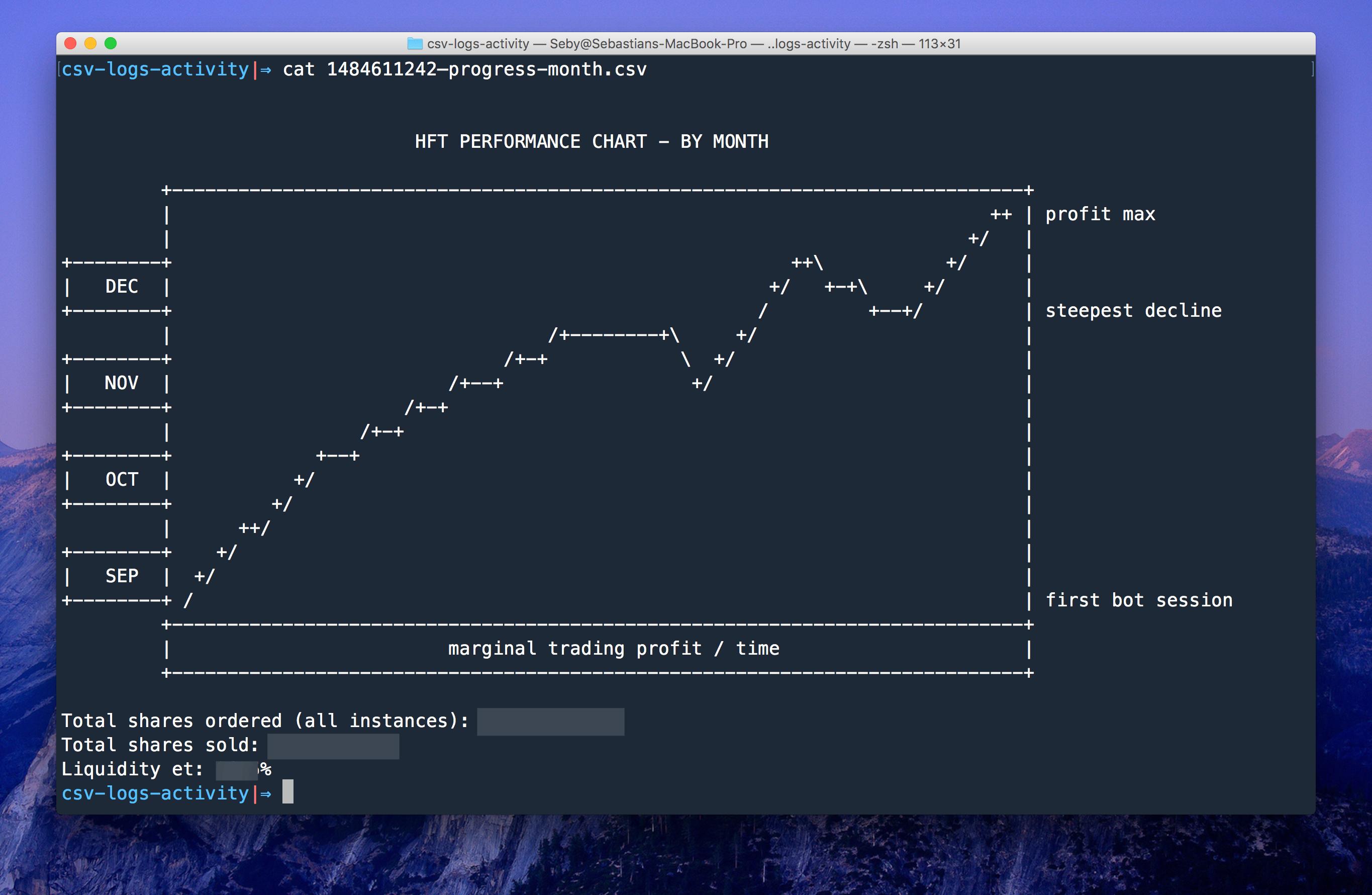
Task: Click the red close window button
Action: [x=71, y=43]
